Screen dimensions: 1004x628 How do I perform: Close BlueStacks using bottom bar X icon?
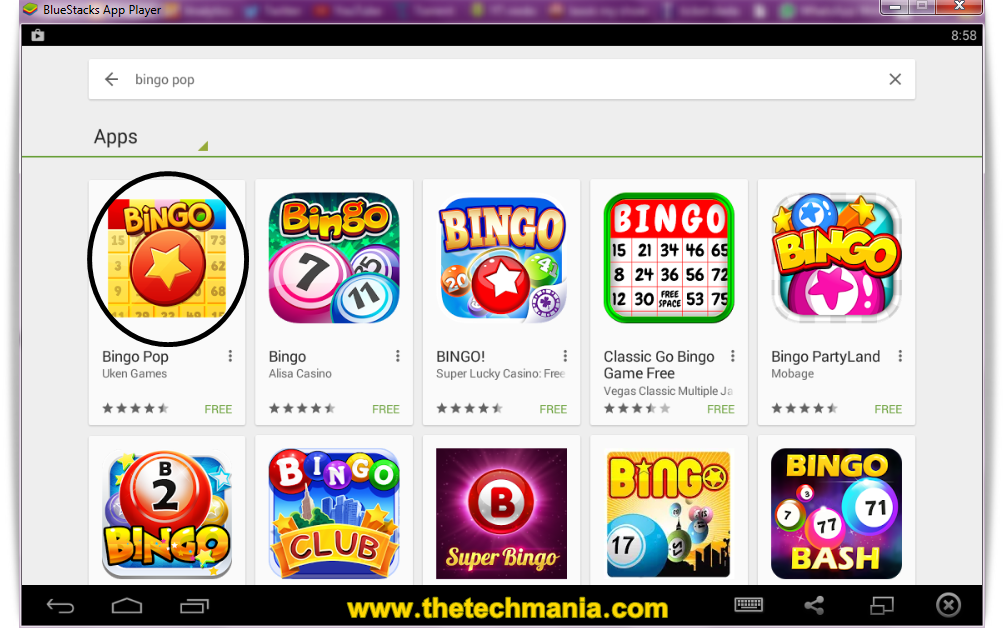point(948,605)
